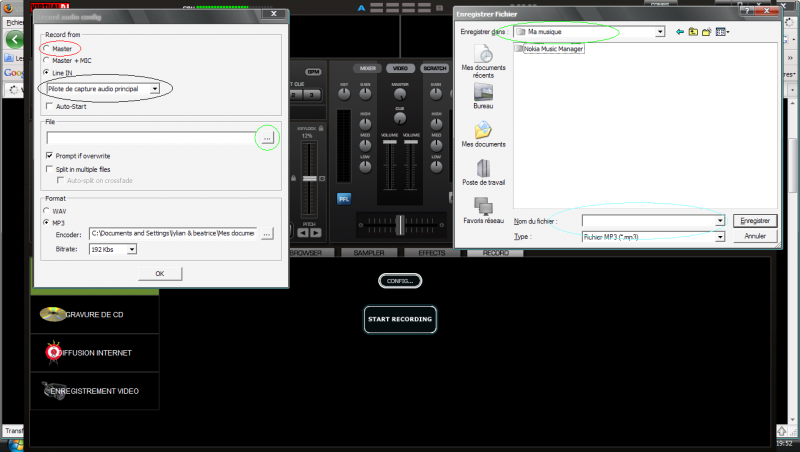Open the Type file format dropdown

point(719,237)
